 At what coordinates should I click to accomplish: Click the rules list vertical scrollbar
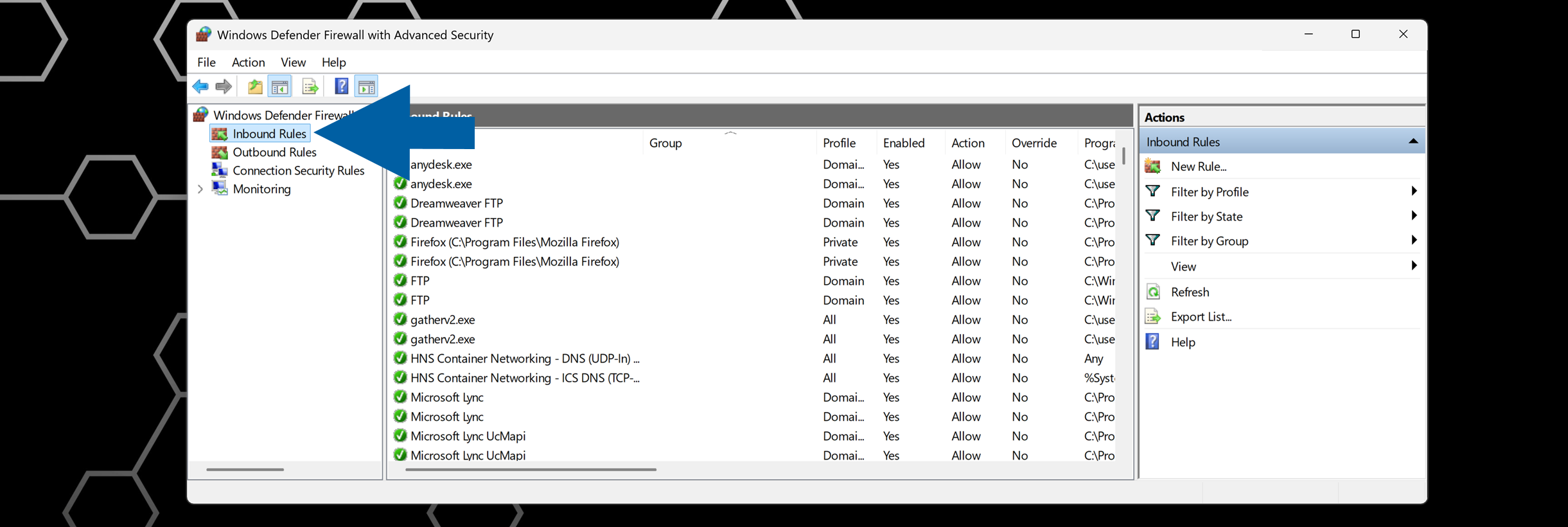[1123, 156]
